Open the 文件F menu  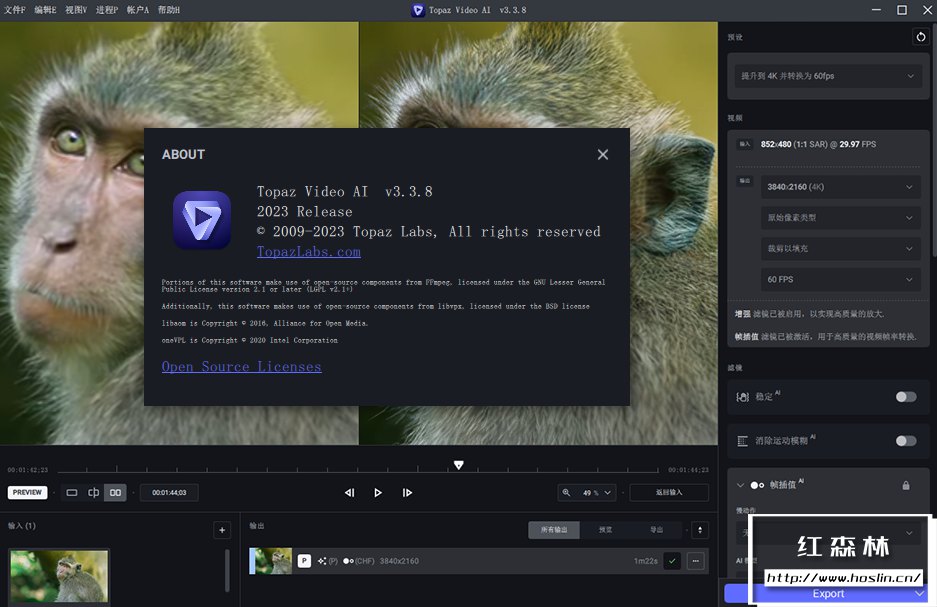[x=14, y=10]
